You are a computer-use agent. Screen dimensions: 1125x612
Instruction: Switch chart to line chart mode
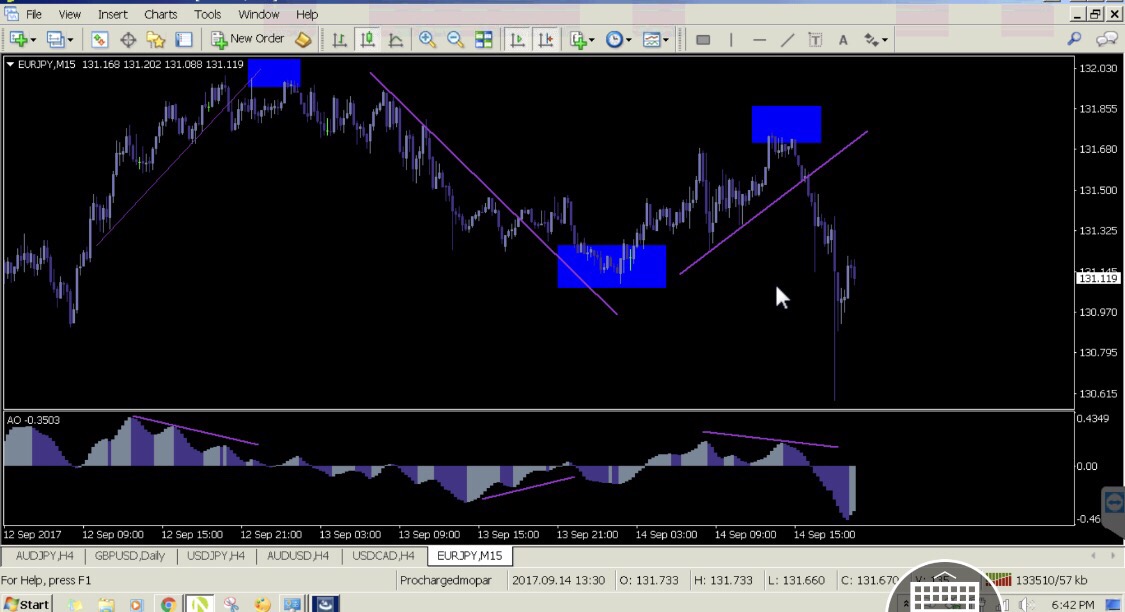click(x=395, y=39)
